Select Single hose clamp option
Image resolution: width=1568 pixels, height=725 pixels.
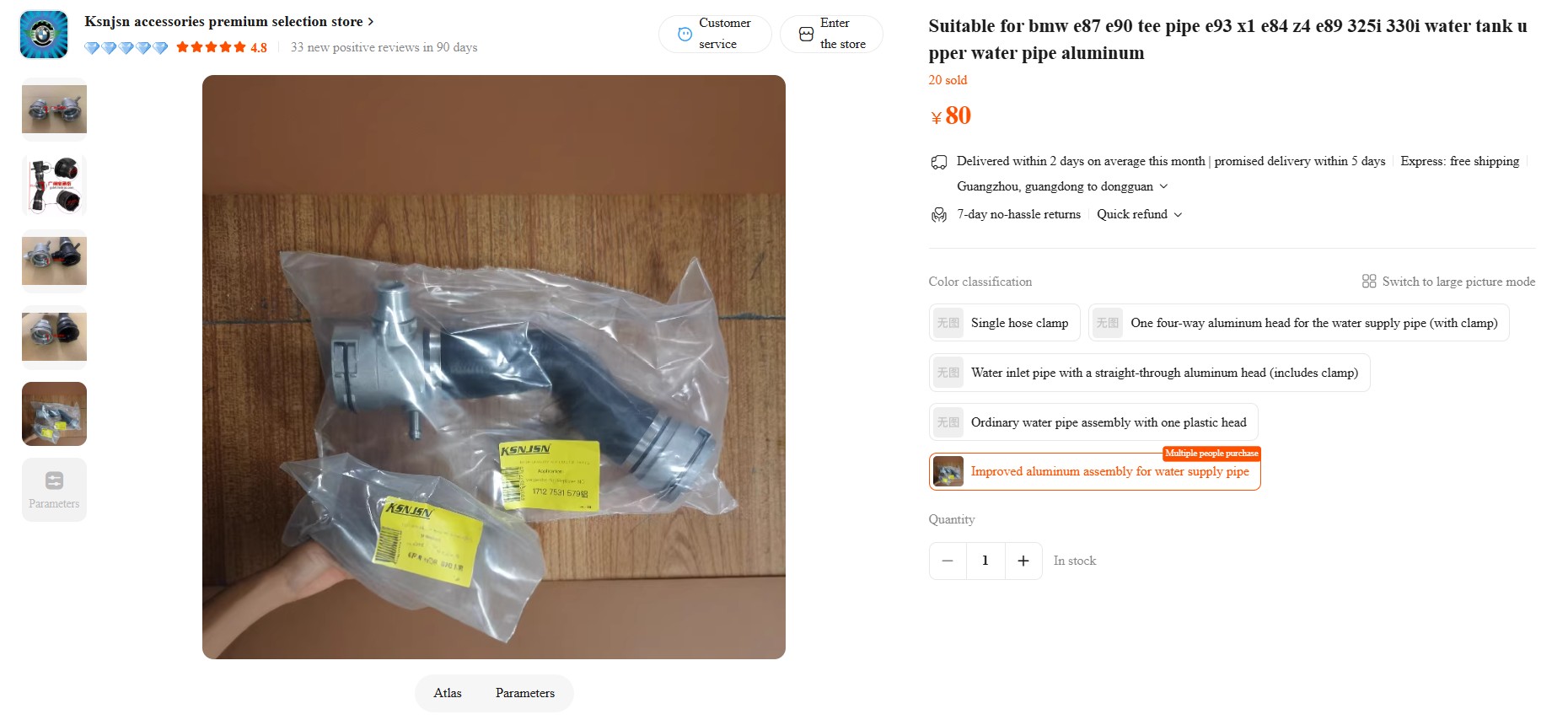(x=1005, y=323)
